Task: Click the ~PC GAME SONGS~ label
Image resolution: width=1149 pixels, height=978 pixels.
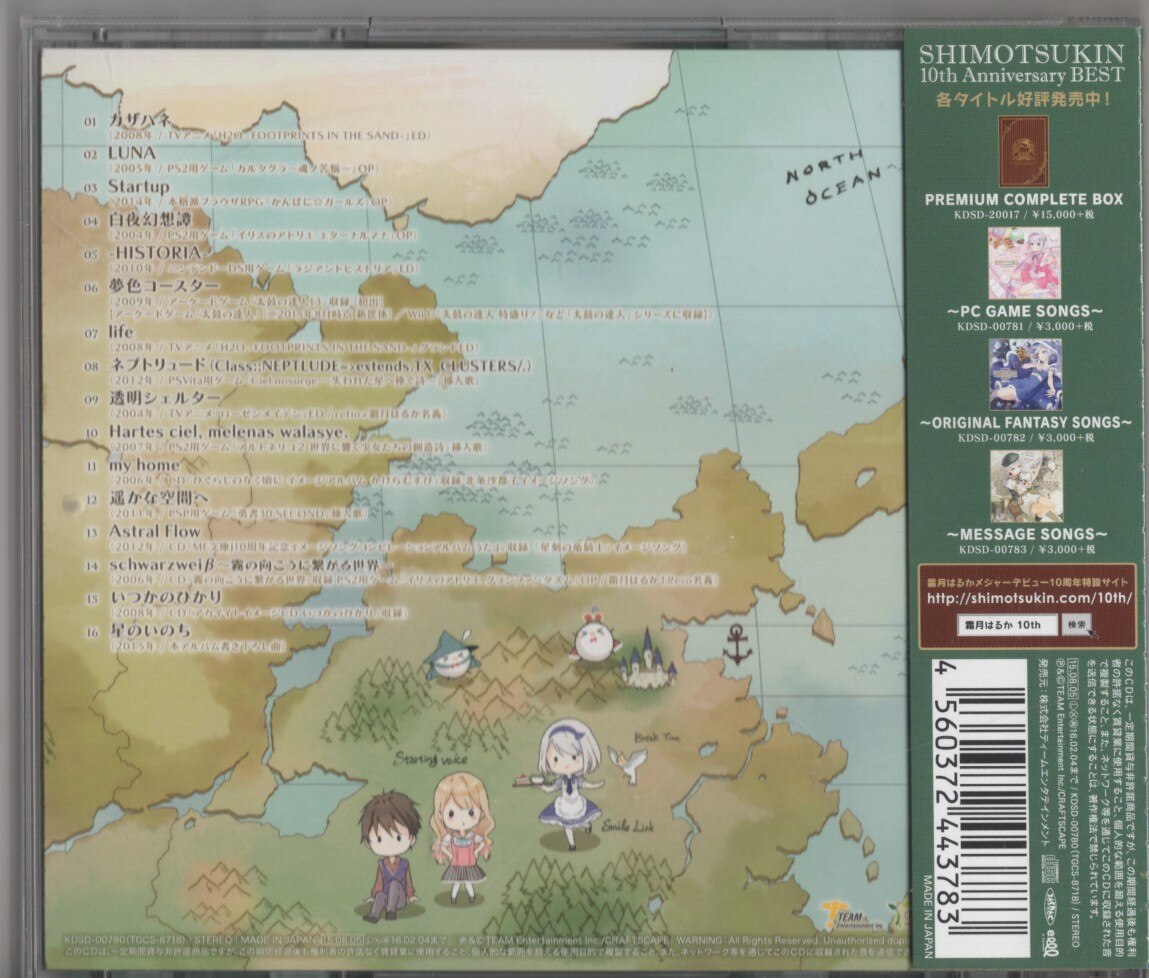Action: coord(1024,311)
